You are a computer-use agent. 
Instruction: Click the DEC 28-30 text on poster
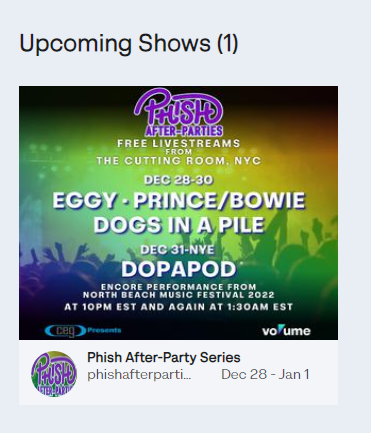[x=178, y=180]
